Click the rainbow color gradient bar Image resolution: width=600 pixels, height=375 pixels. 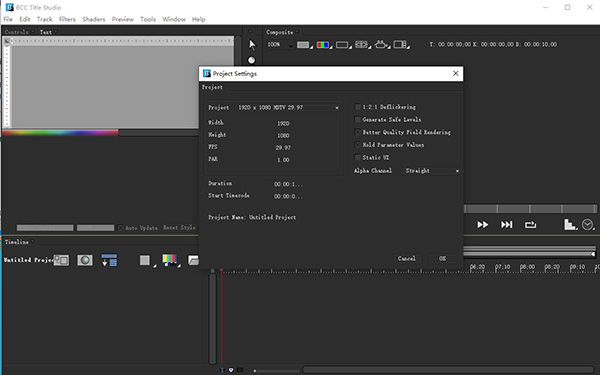pos(60,133)
